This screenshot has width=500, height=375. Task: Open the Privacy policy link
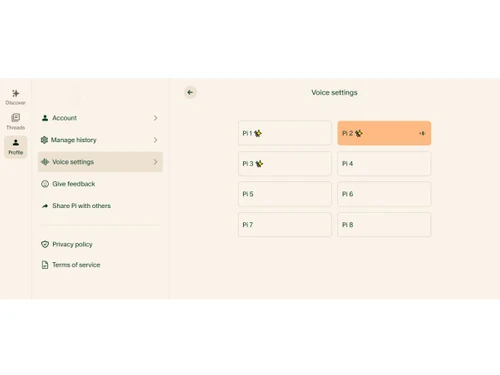tap(72, 244)
